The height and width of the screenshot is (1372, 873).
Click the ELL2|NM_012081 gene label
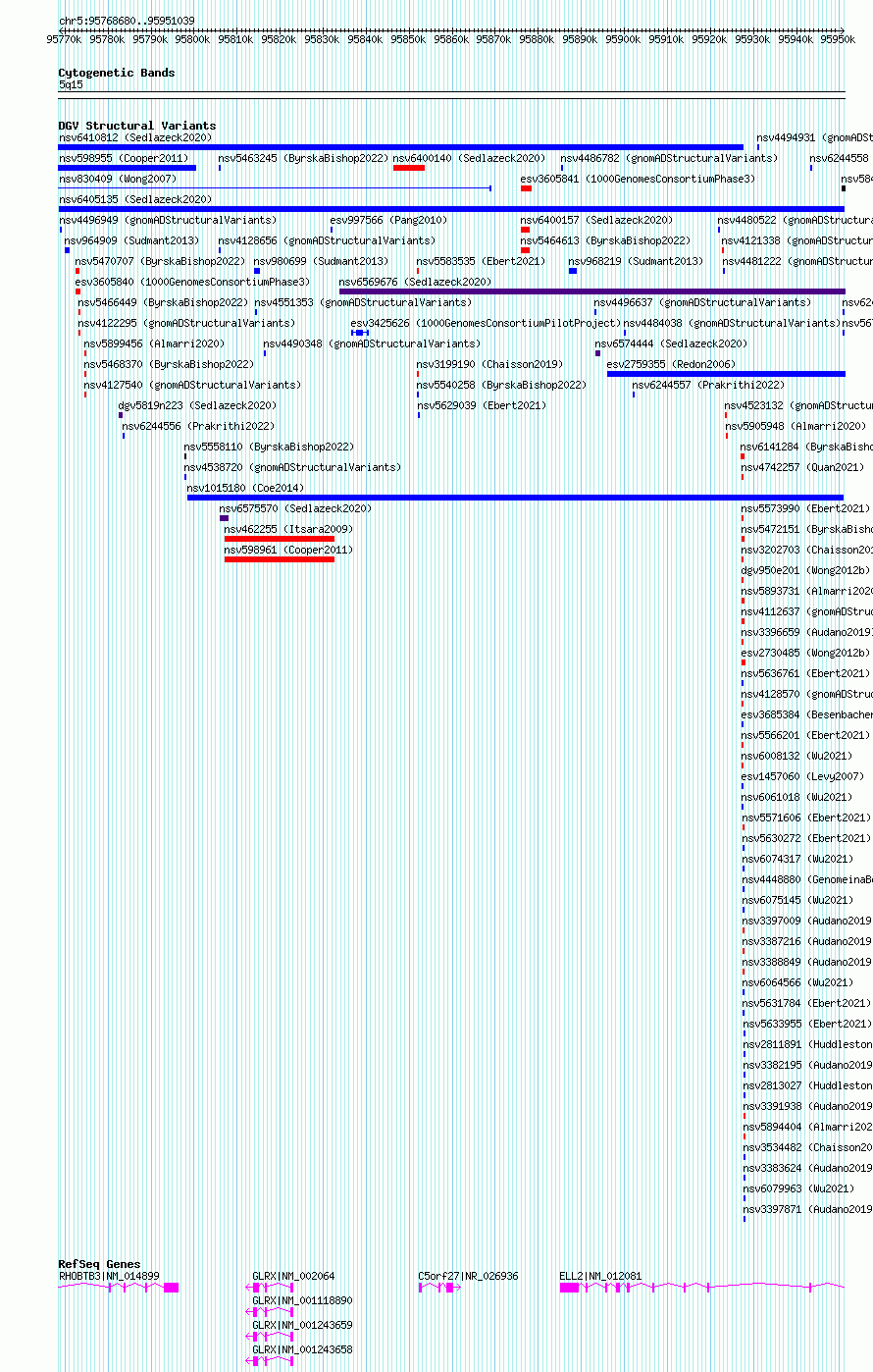[x=601, y=1276]
